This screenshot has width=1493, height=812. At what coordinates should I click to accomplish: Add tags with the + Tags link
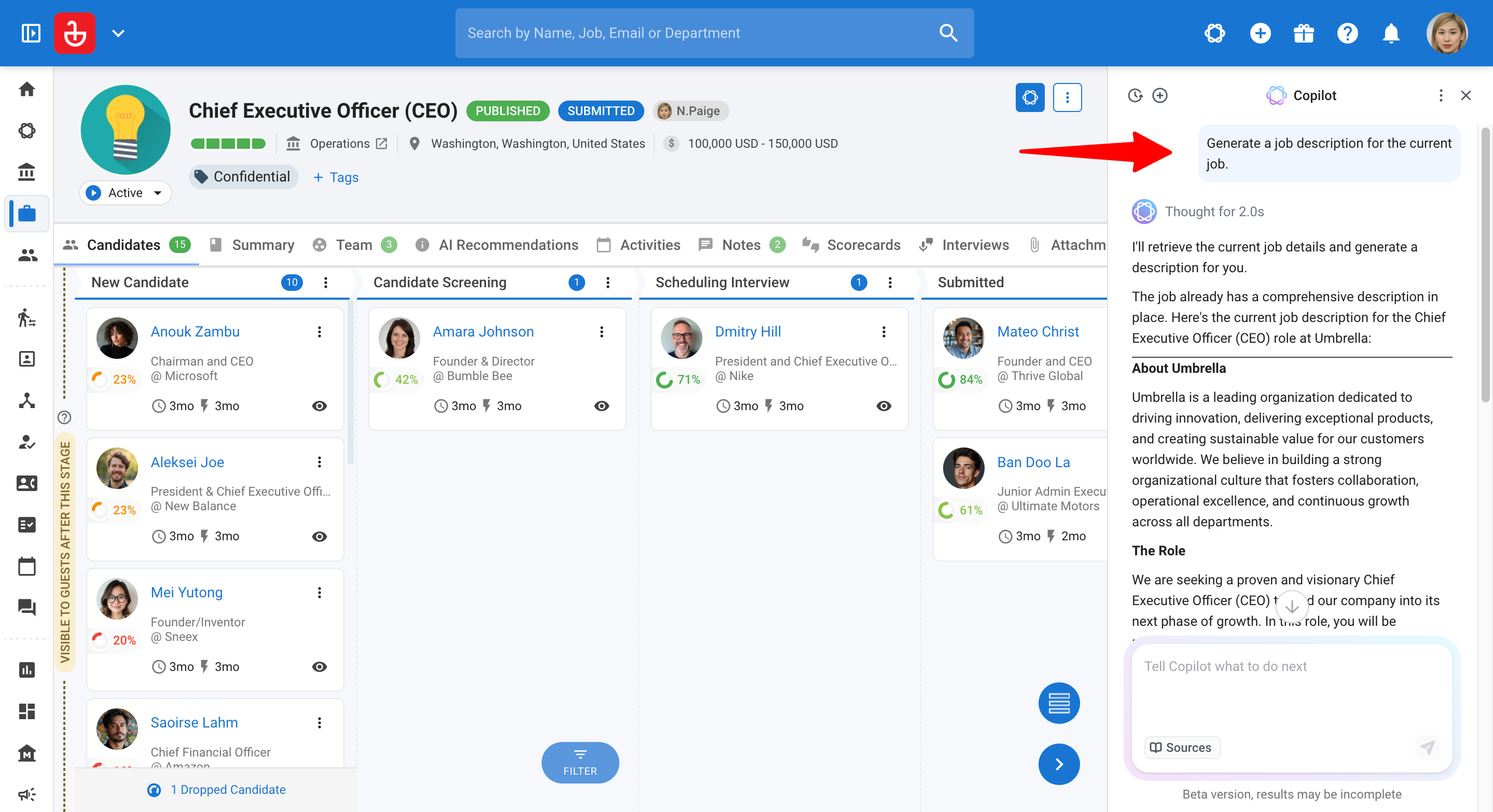(336, 177)
